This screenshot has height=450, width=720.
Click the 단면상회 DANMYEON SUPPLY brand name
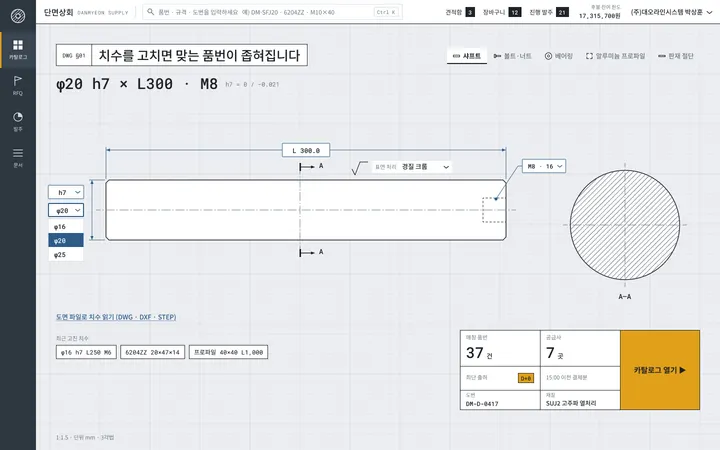click(x=86, y=12)
